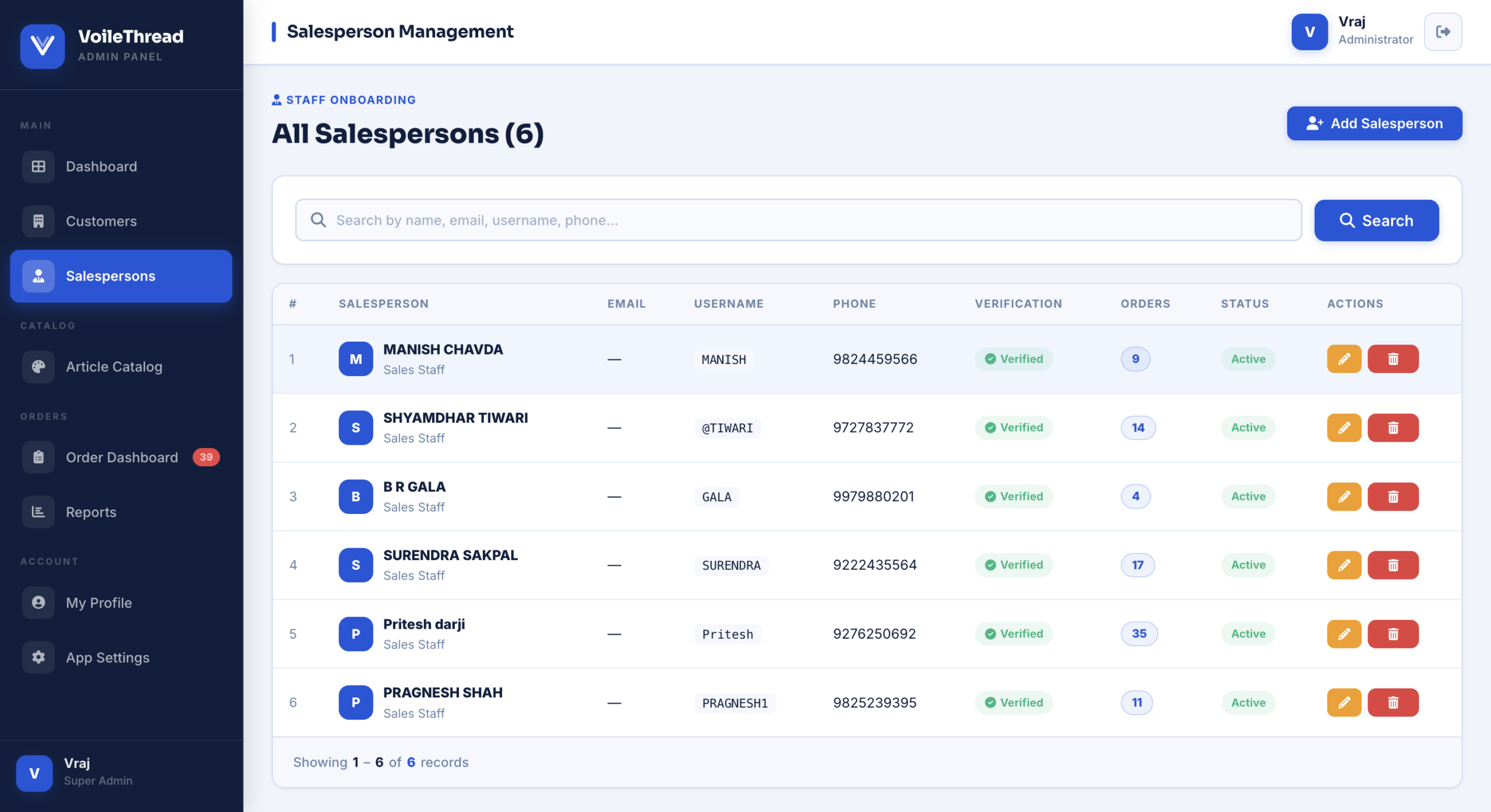
Task: Delete SURENDRA SAKPAL via the red trash icon
Action: tap(1393, 565)
